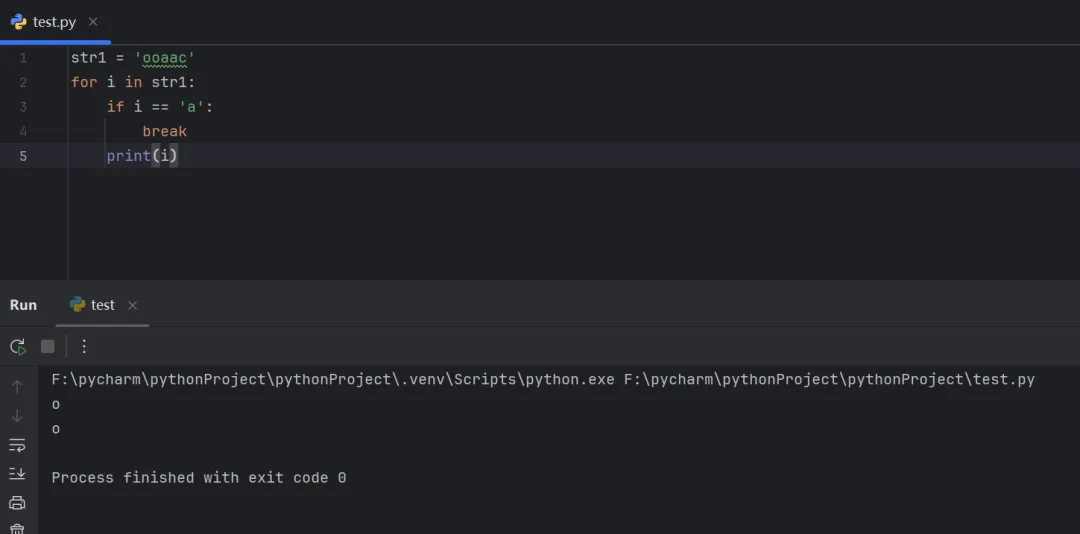The image size is (1080, 534).
Task: Clear console with the trash icon
Action: point(17,528)
